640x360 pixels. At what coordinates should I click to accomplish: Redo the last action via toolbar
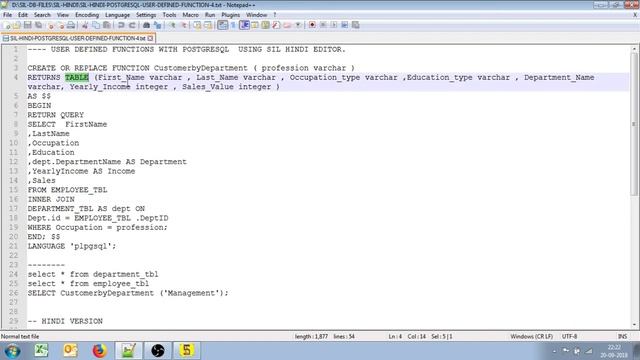[132, 25]
